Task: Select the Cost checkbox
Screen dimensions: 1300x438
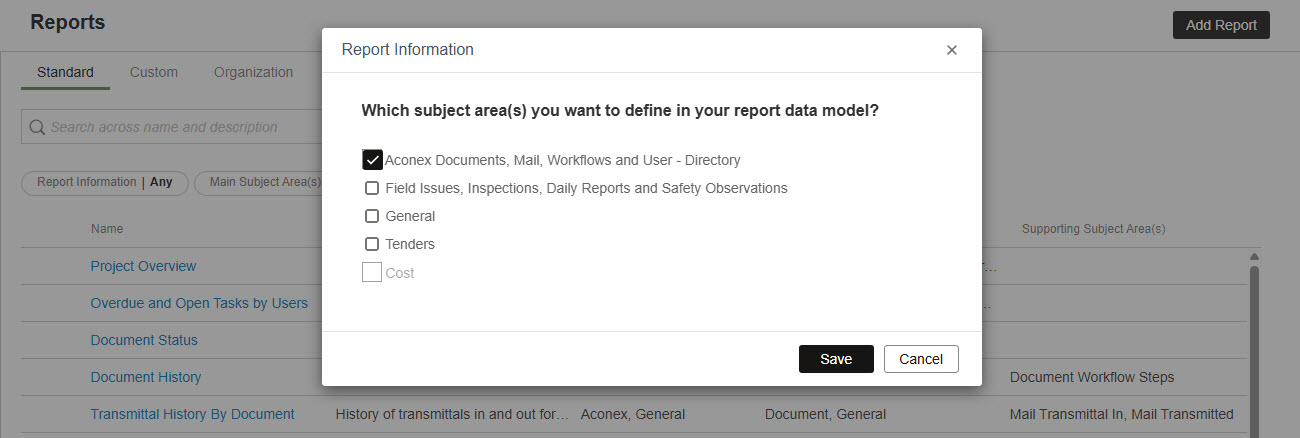Action: [x=372, y=272]
